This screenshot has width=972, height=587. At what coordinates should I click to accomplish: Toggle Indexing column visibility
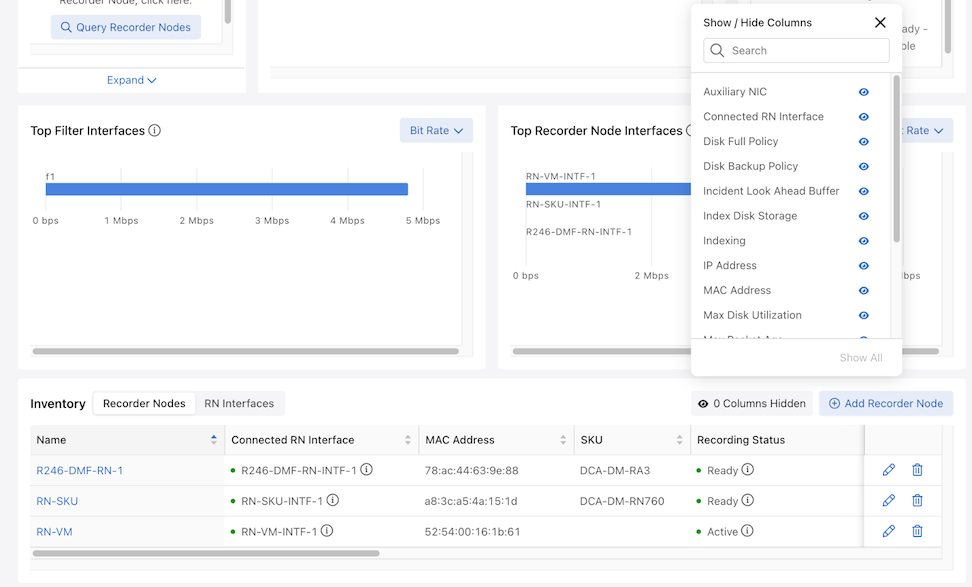pos(864,241)
